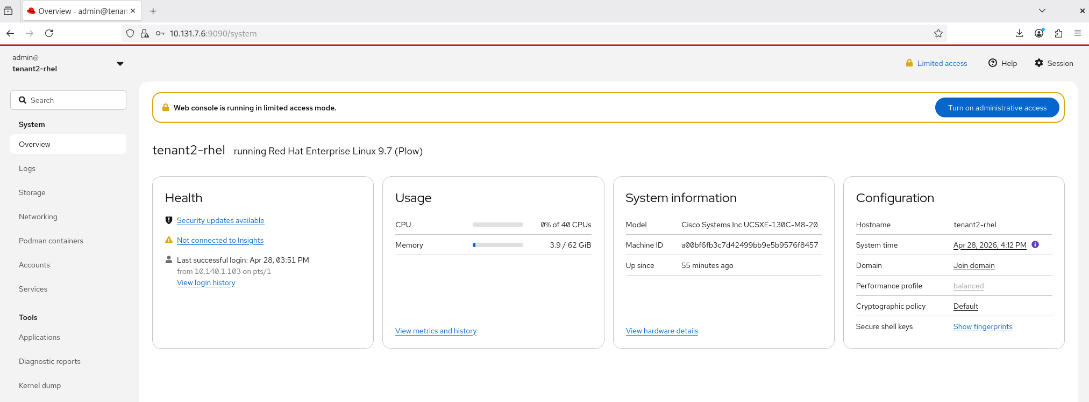Click Turn on administrative access button
Screen dimensions: 1089x402
click(x=997, y=108)
